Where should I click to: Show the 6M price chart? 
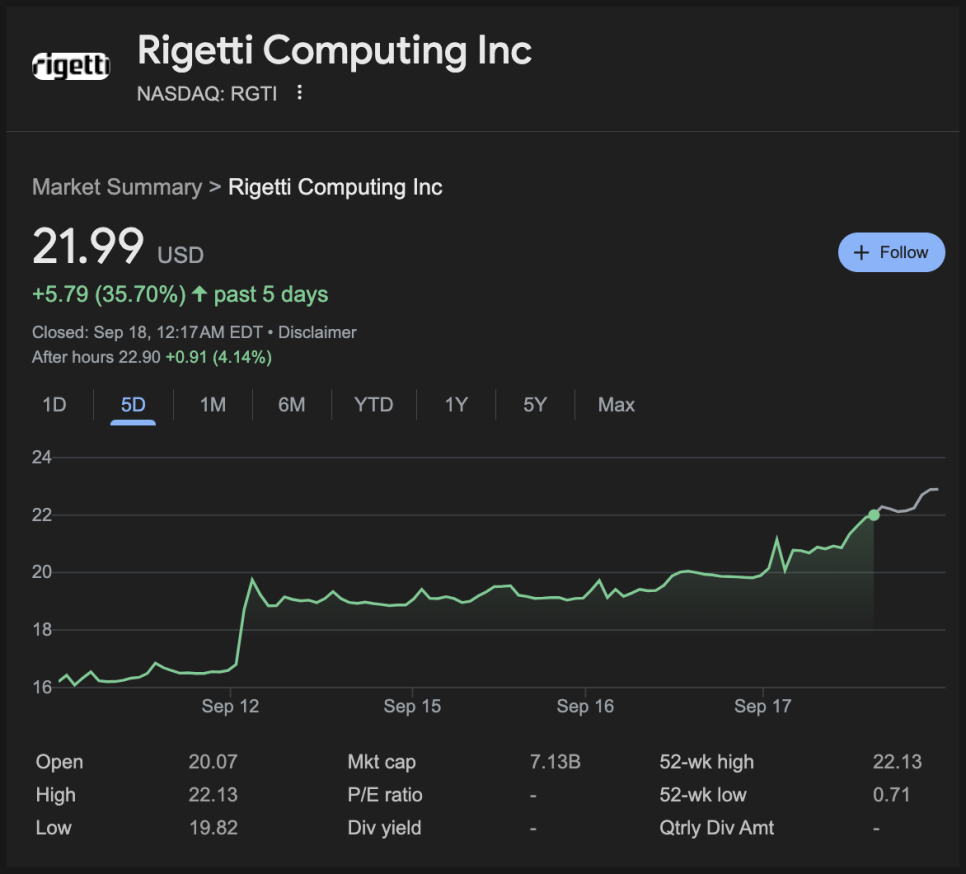click(x=291, y=405)
